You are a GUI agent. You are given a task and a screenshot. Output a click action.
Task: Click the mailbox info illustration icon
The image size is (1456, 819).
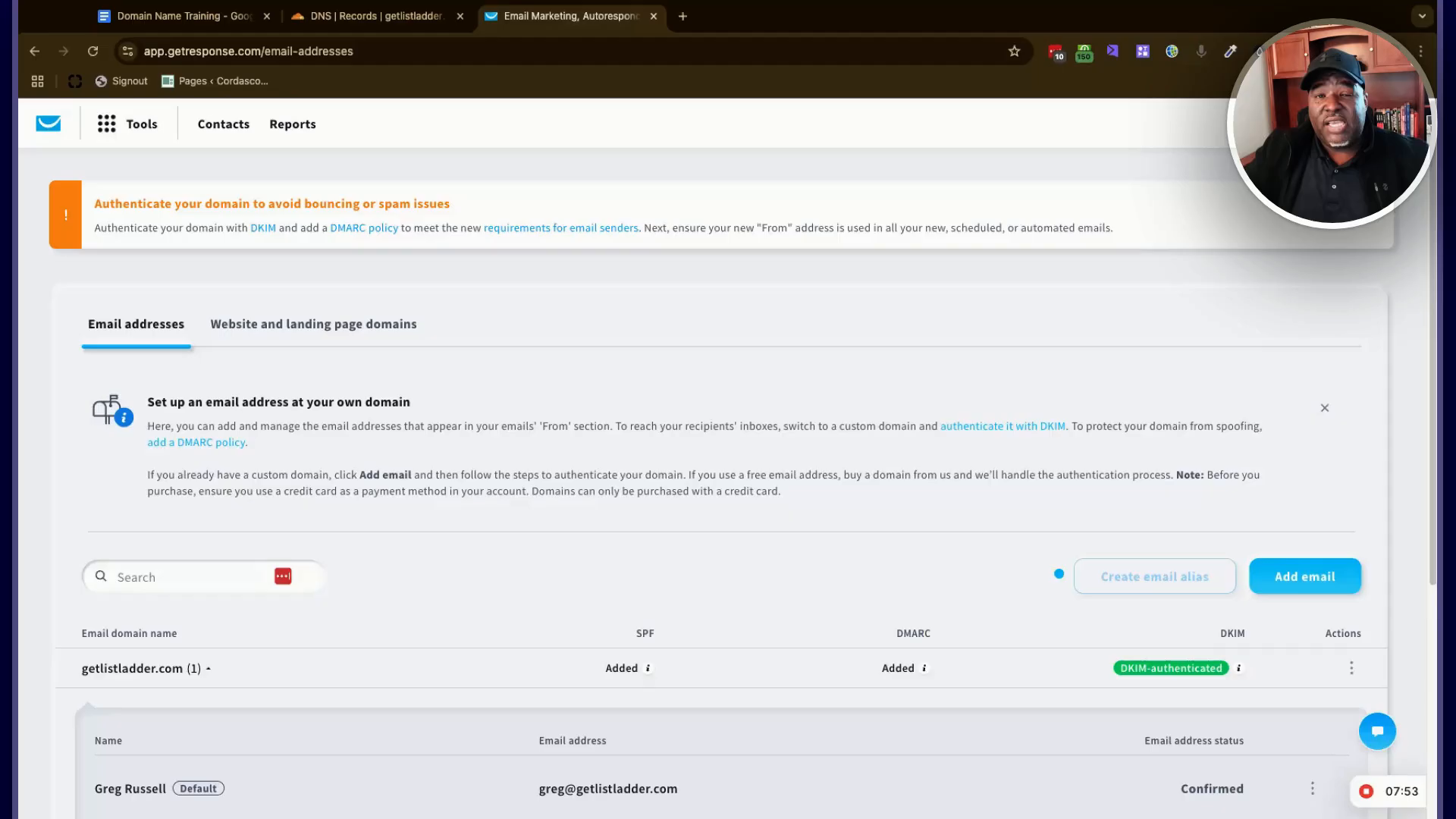[112, 410]
